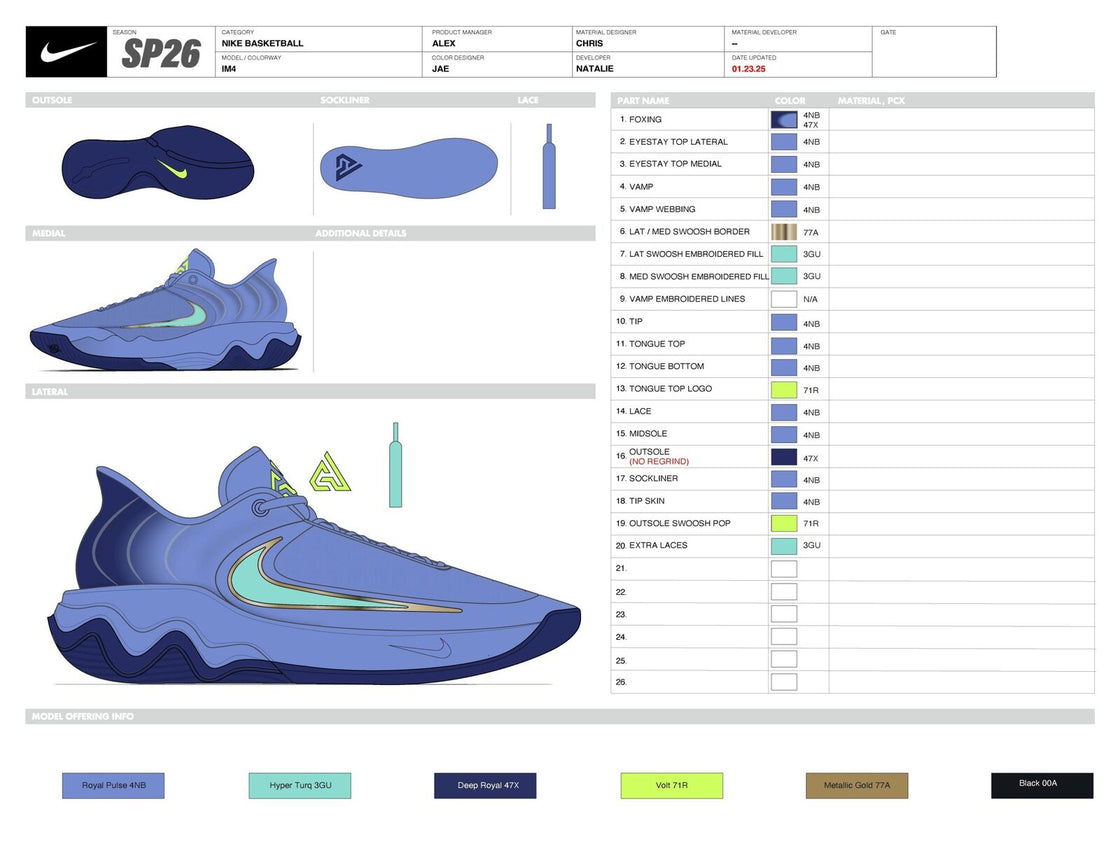The image size is (1120, 865).
Task: Click the N/A color code
Action: tap(810, 299)
